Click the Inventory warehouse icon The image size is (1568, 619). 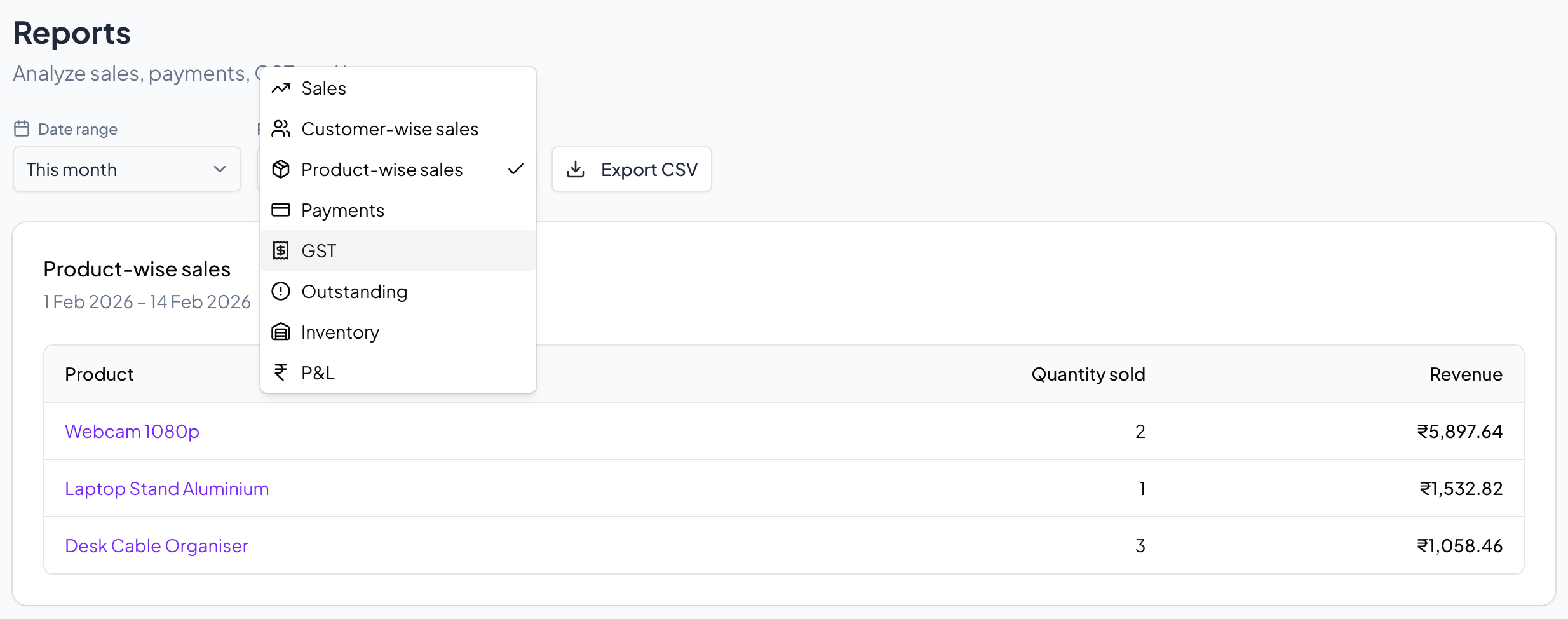(281, 332)
